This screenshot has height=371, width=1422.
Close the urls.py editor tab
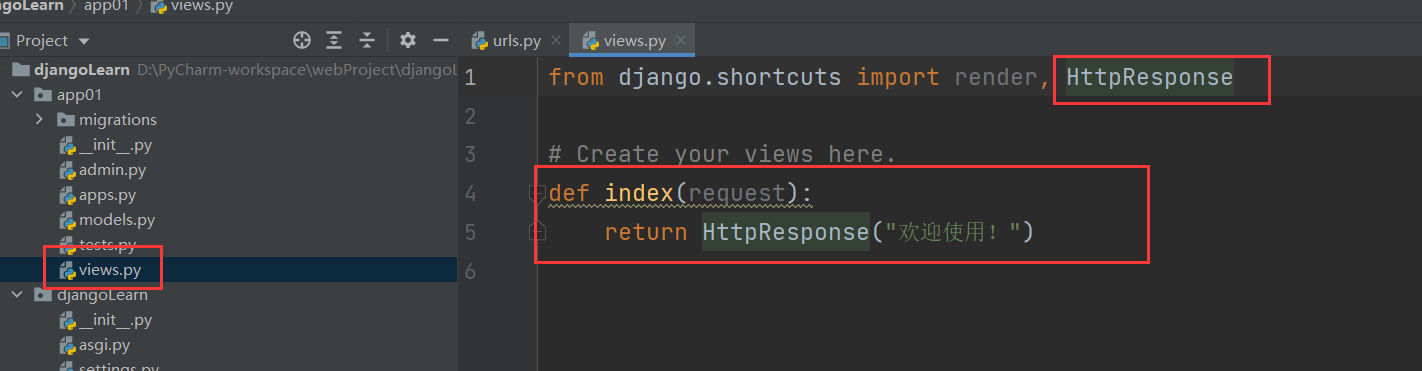[x=556, y=41]
